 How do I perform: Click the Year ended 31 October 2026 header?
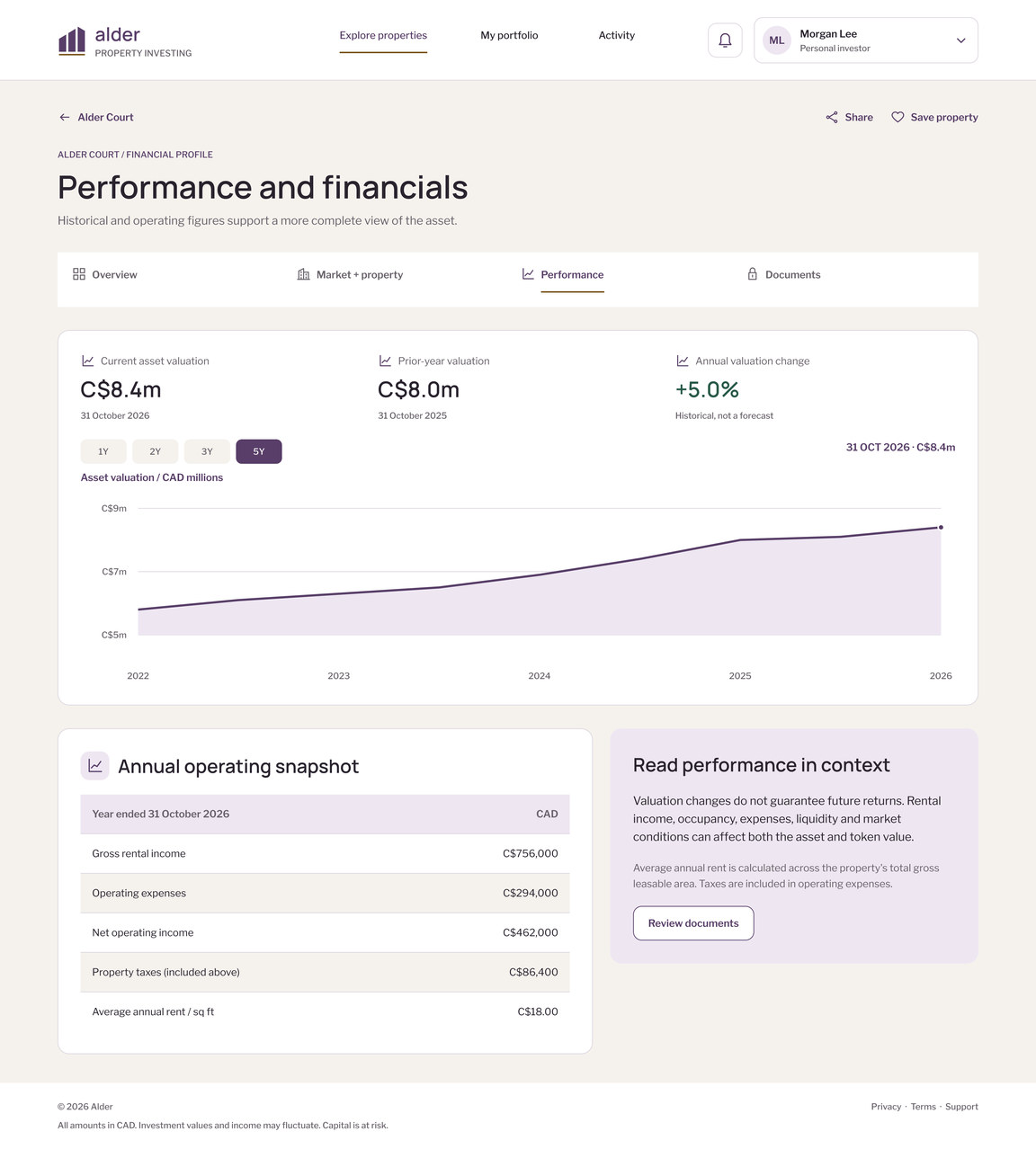click(x=161, y=814)
